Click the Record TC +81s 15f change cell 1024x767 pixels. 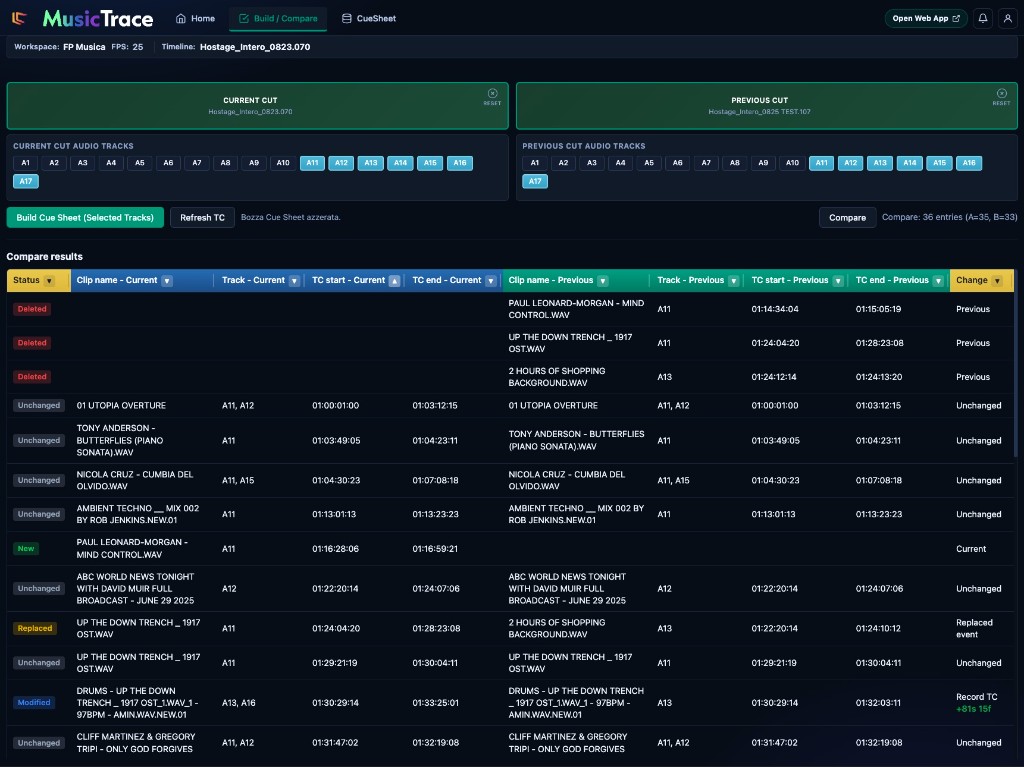click(976, 703)
